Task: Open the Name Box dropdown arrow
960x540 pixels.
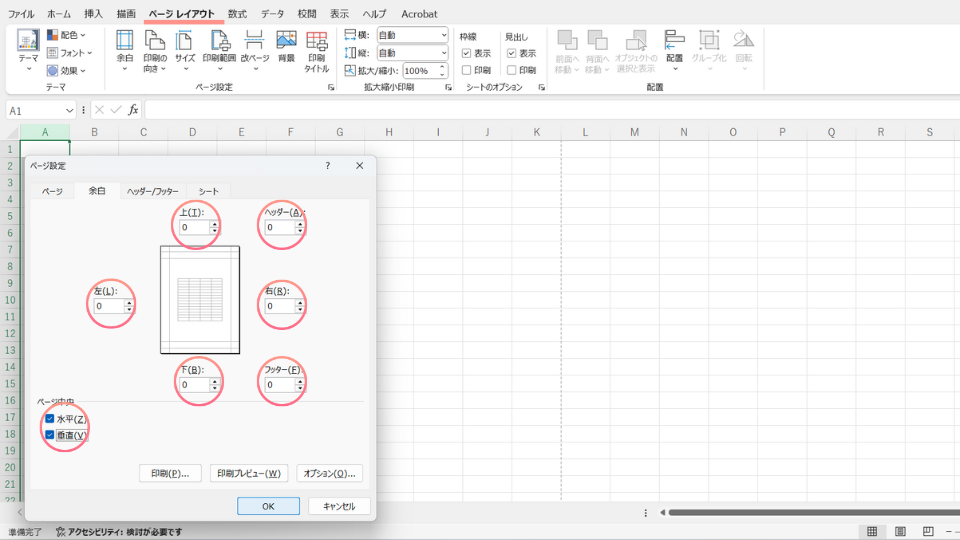Action: pyautogui.click(x=70, y=110)
